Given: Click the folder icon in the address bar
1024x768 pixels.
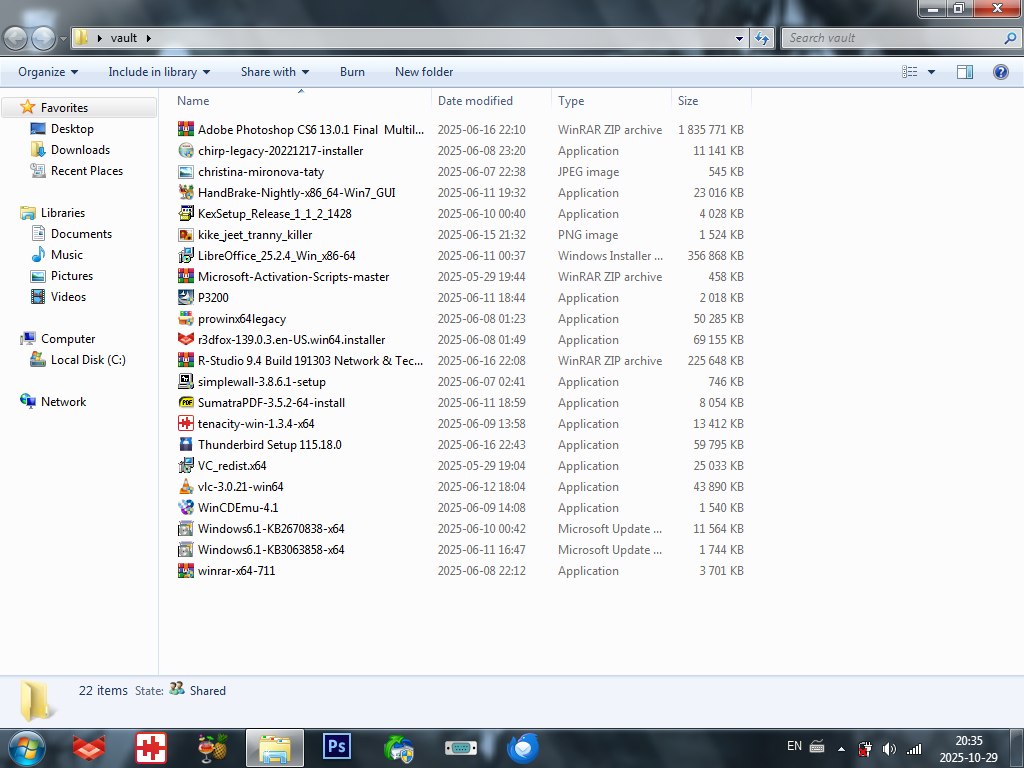Looking at the screenshot, I should (x=81, y=37).
